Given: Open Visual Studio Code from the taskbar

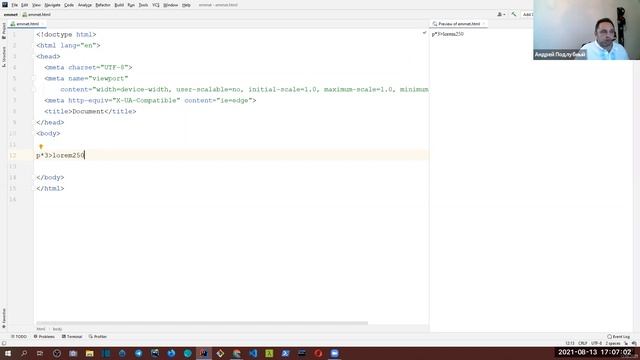Looking at the screenshot, I should [x=253, y=353].
